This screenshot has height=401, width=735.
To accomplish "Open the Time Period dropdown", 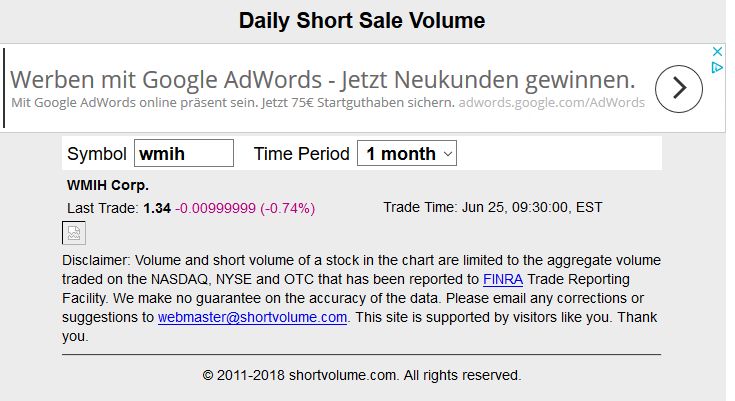I will click(407, 153).
